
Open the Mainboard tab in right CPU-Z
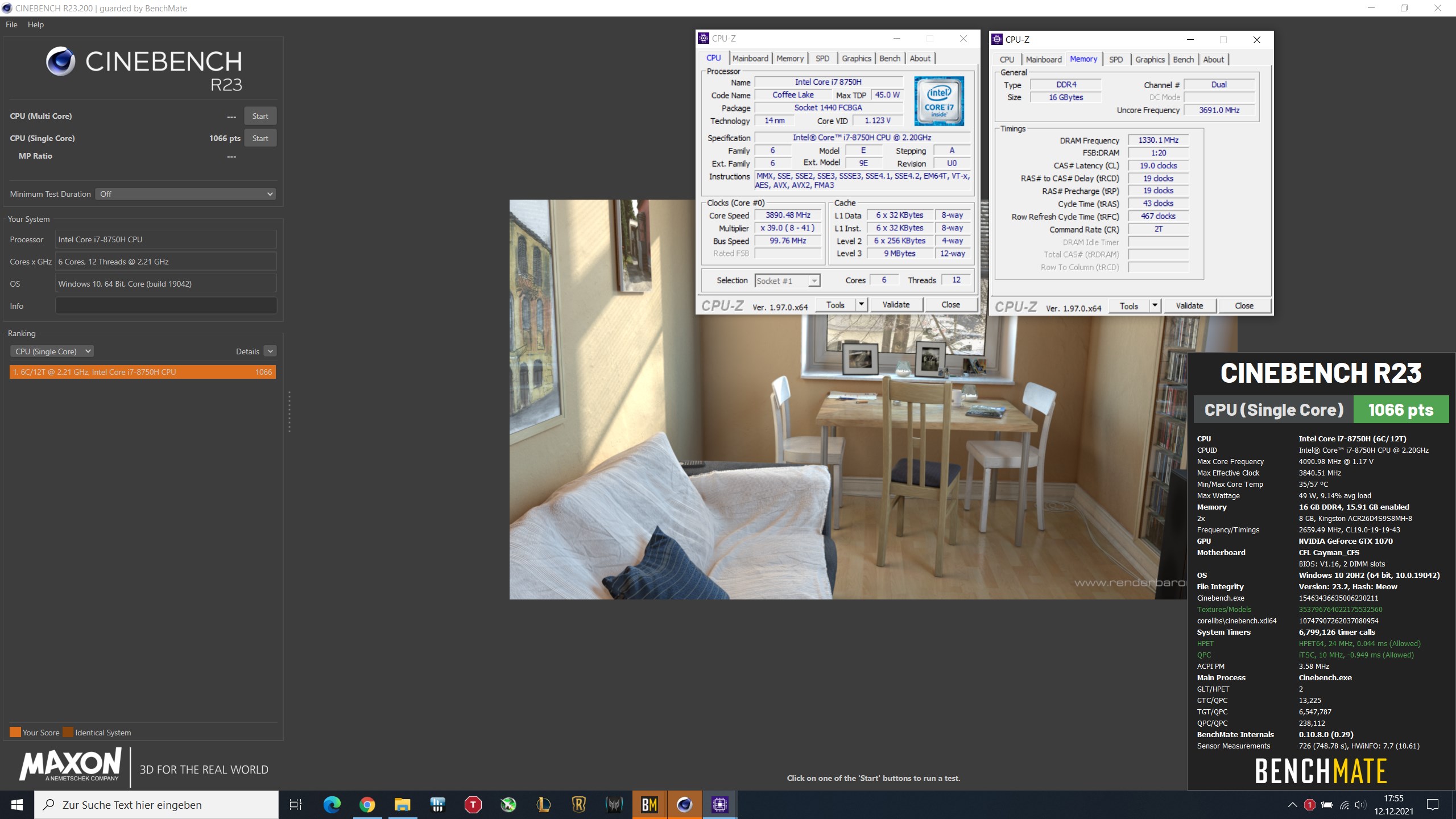[x=1044, y=59]
